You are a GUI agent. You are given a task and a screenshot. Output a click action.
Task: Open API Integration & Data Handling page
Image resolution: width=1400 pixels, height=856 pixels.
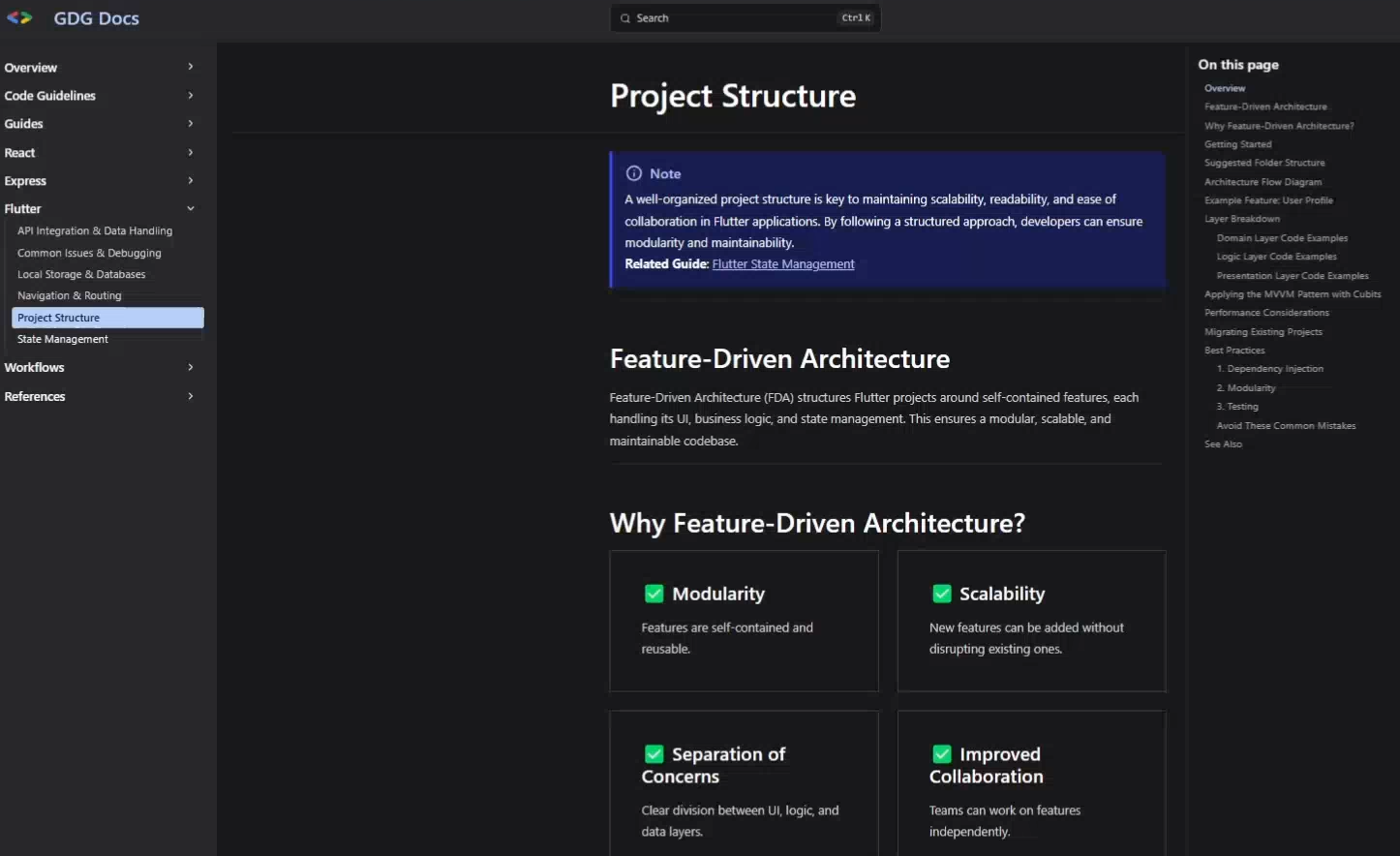[95, 231]
